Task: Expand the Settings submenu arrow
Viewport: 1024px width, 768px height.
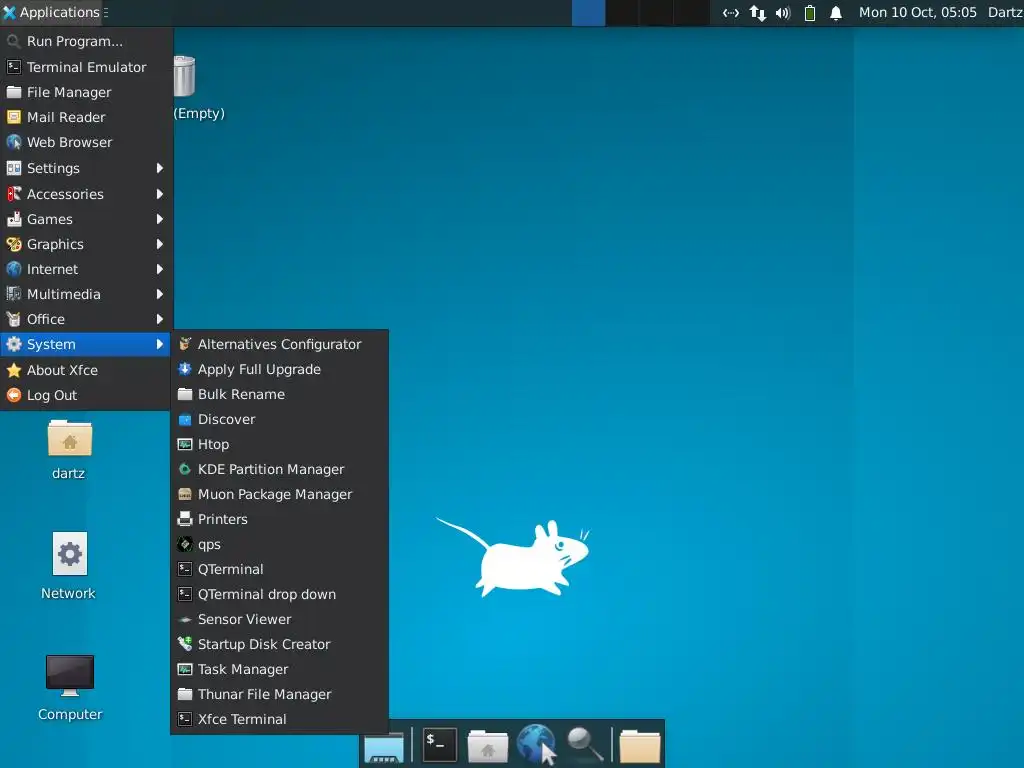Action: point(159,168)
